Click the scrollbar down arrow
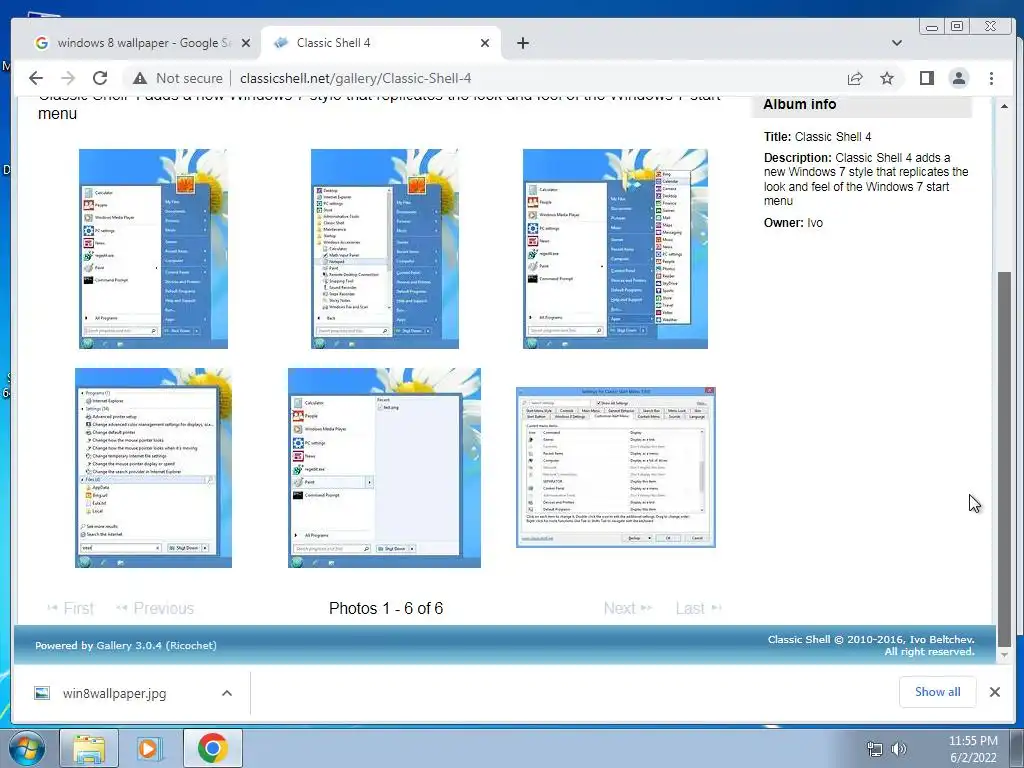The image size is (1024, 768). tap(1004, 654)
